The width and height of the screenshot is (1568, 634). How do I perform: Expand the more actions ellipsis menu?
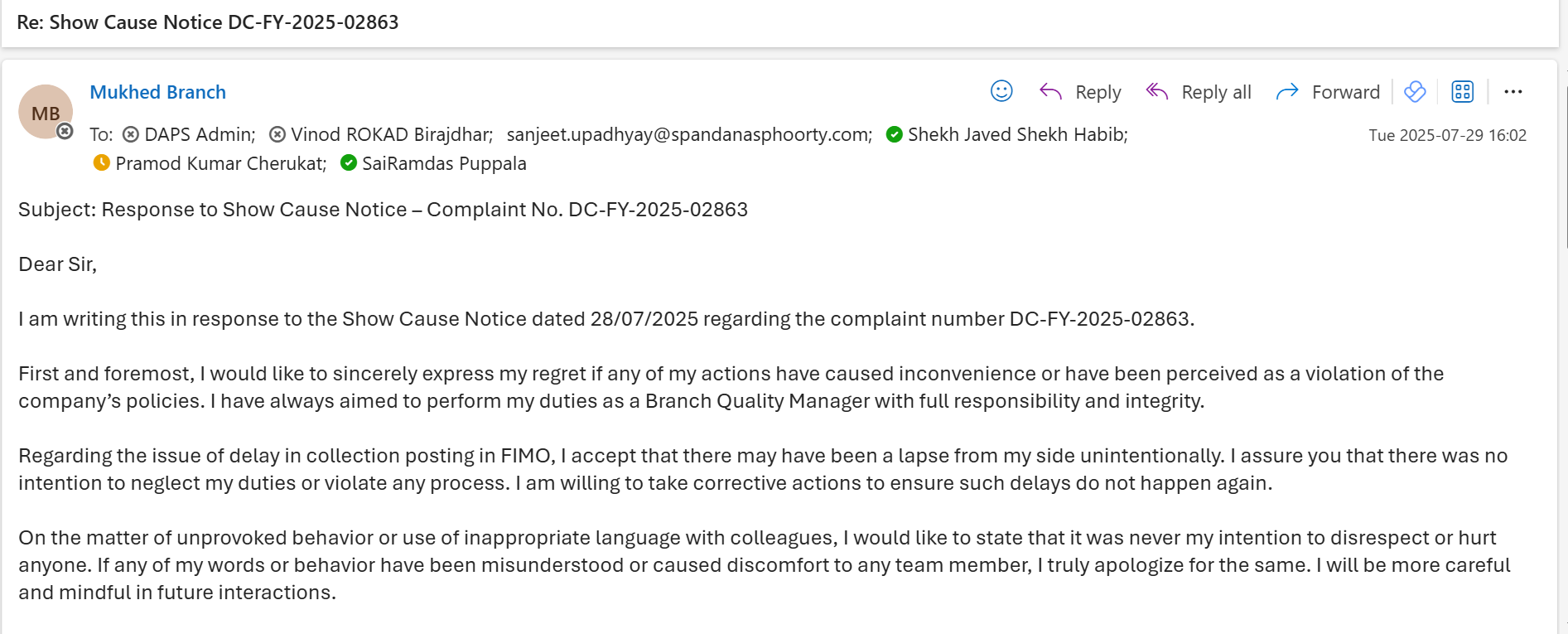tap(1513, 92)
